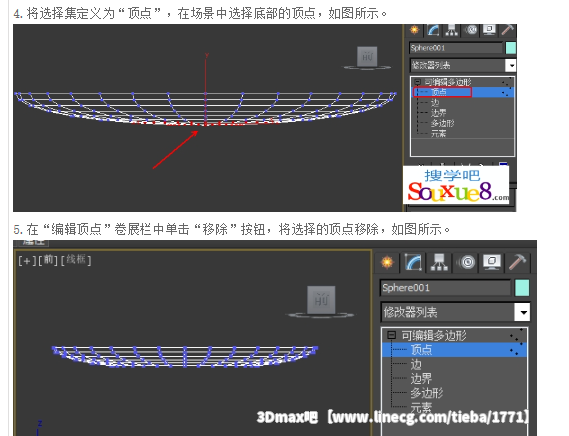Screen dimensions: 569x436
Task: Open the Utilities hammer tab in upper screenshot
Action: coord(508,30)
